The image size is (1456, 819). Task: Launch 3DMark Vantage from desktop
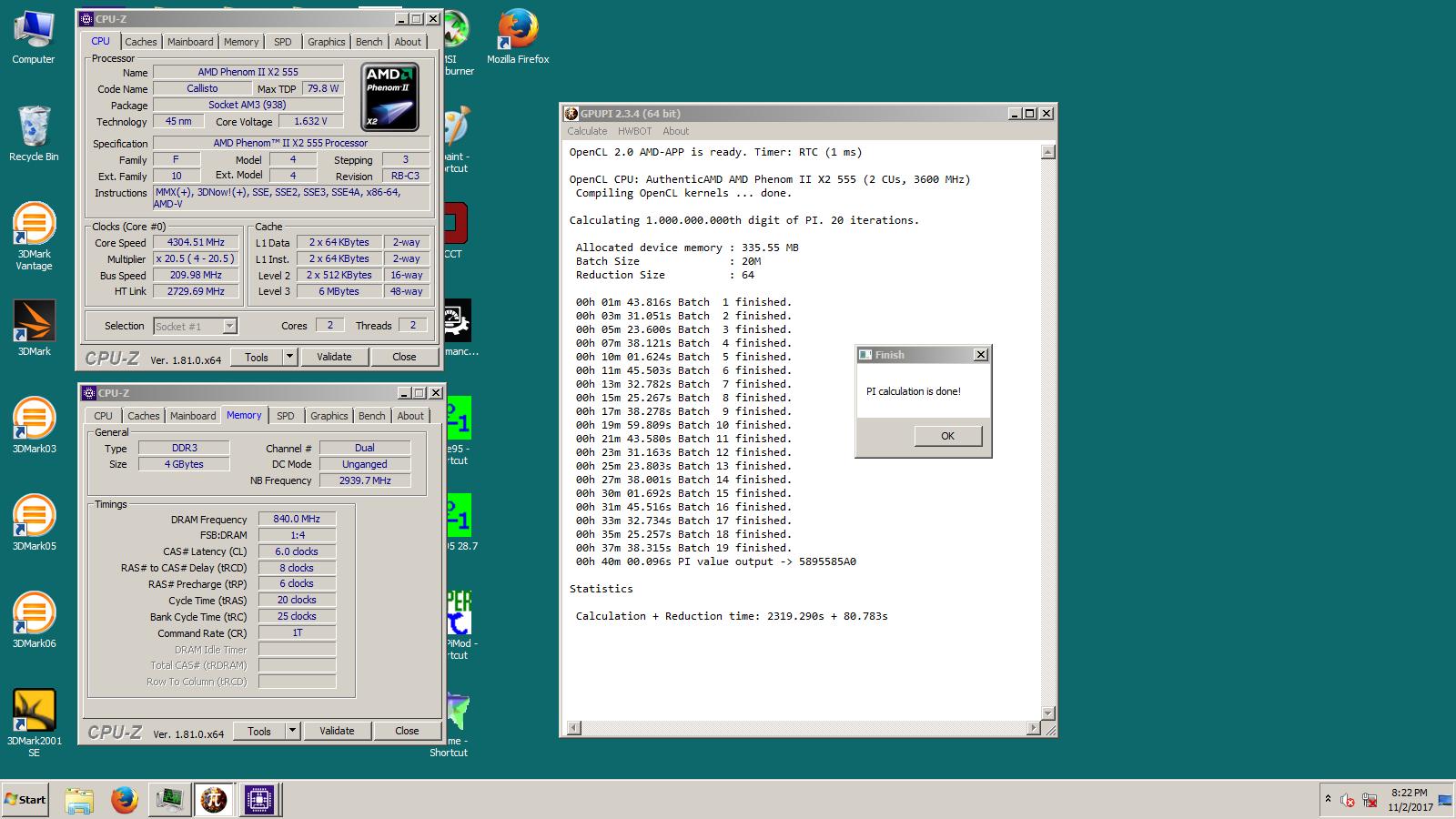tap(34, 237)
